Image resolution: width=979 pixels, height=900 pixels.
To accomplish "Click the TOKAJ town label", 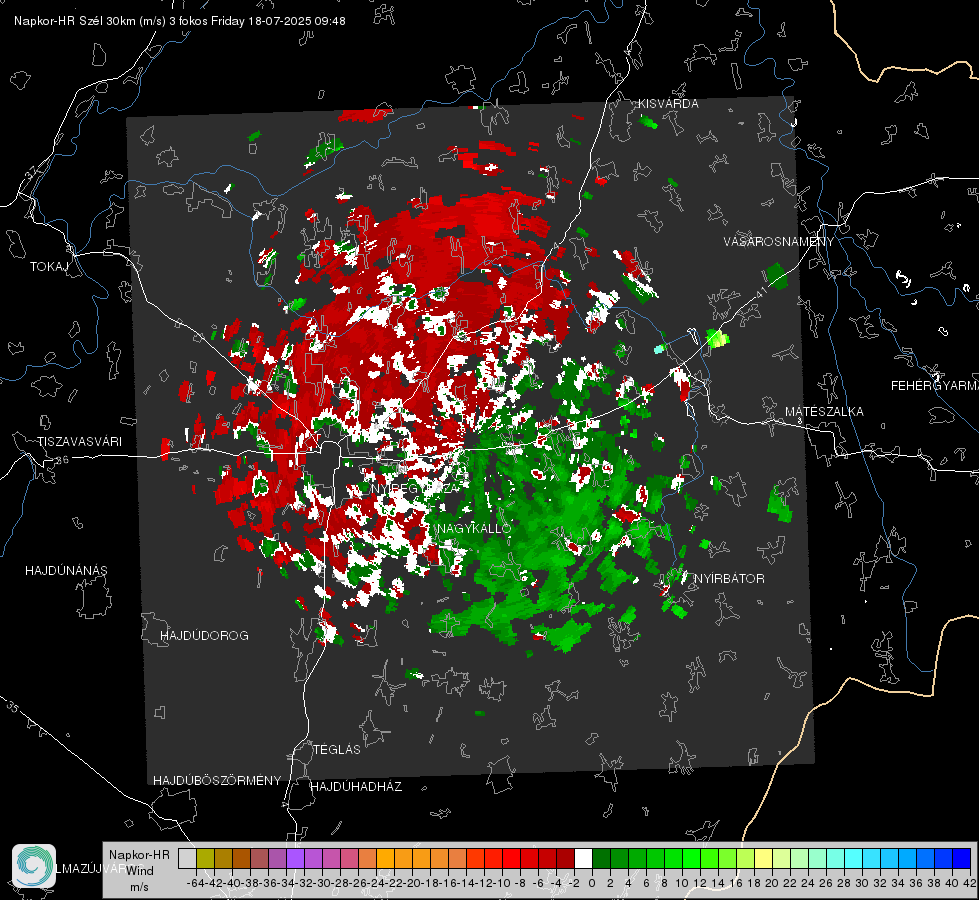I will click(x=49, y=267).
